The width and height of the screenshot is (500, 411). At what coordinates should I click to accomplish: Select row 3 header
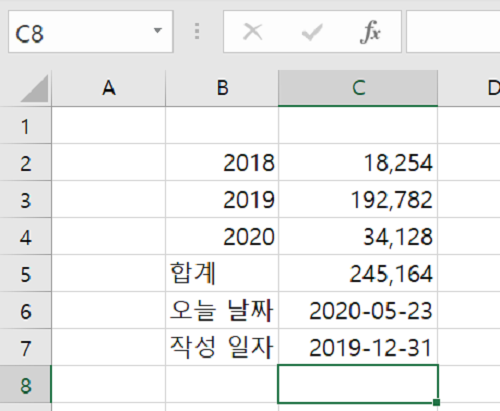[26, 200]
